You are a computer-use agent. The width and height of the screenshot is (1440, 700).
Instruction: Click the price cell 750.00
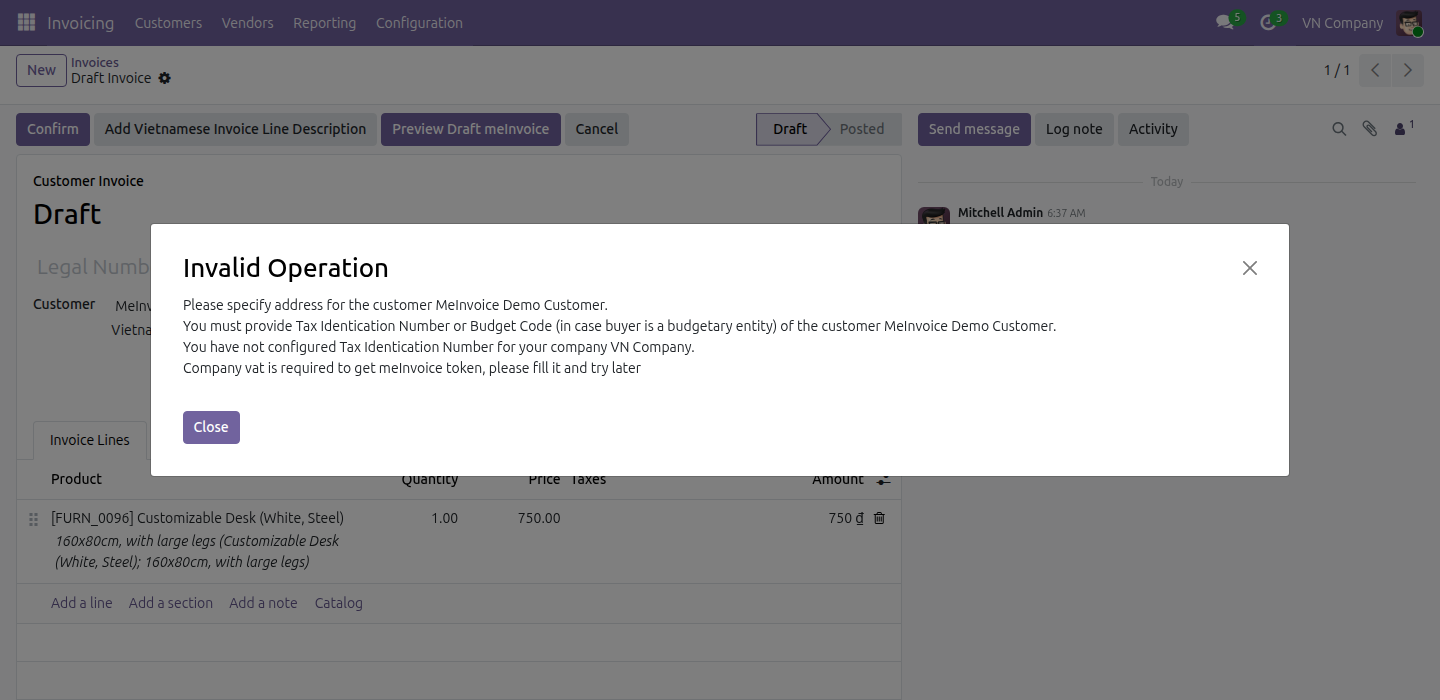[x=539, y=518]
